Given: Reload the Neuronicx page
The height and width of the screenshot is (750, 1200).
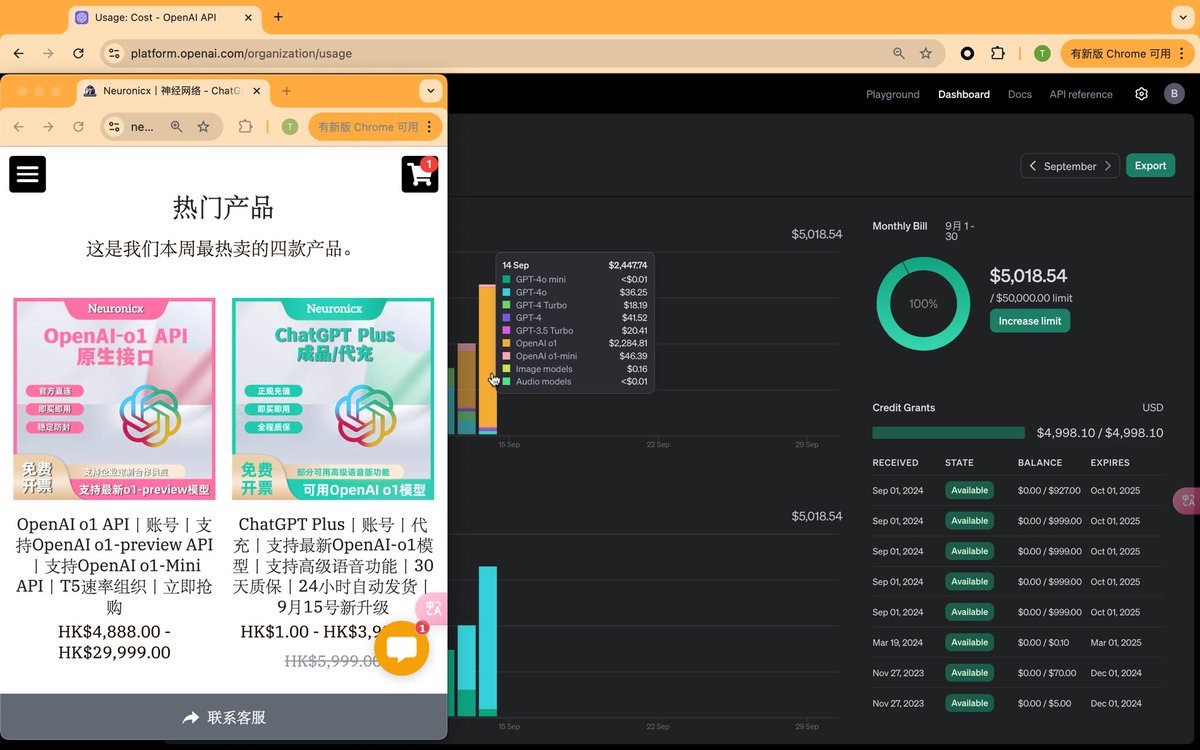Looking at the screenshot, I should (78, 127).
